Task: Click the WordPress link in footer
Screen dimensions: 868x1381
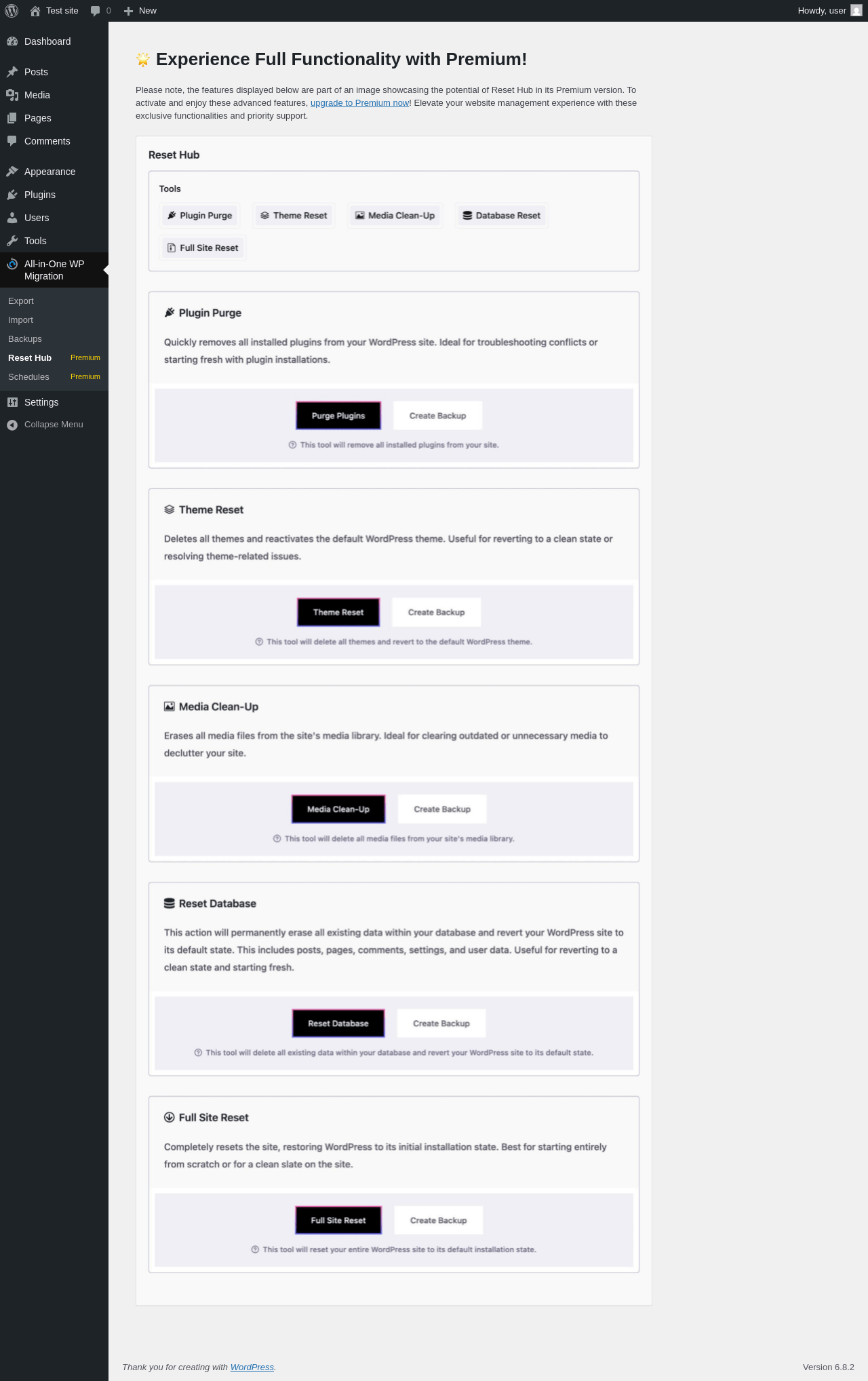Action: point(252,1367)
